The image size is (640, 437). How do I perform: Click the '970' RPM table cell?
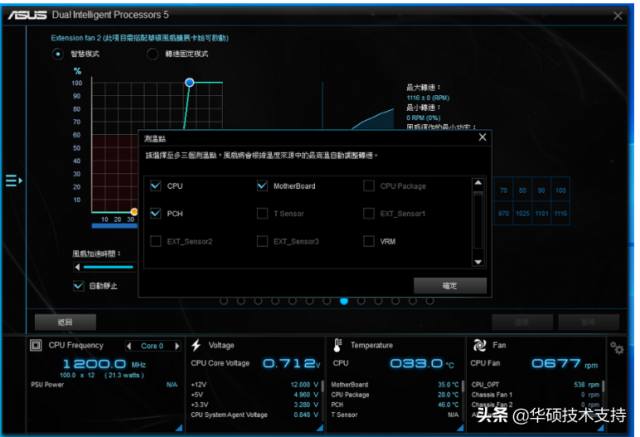(504, 213)
